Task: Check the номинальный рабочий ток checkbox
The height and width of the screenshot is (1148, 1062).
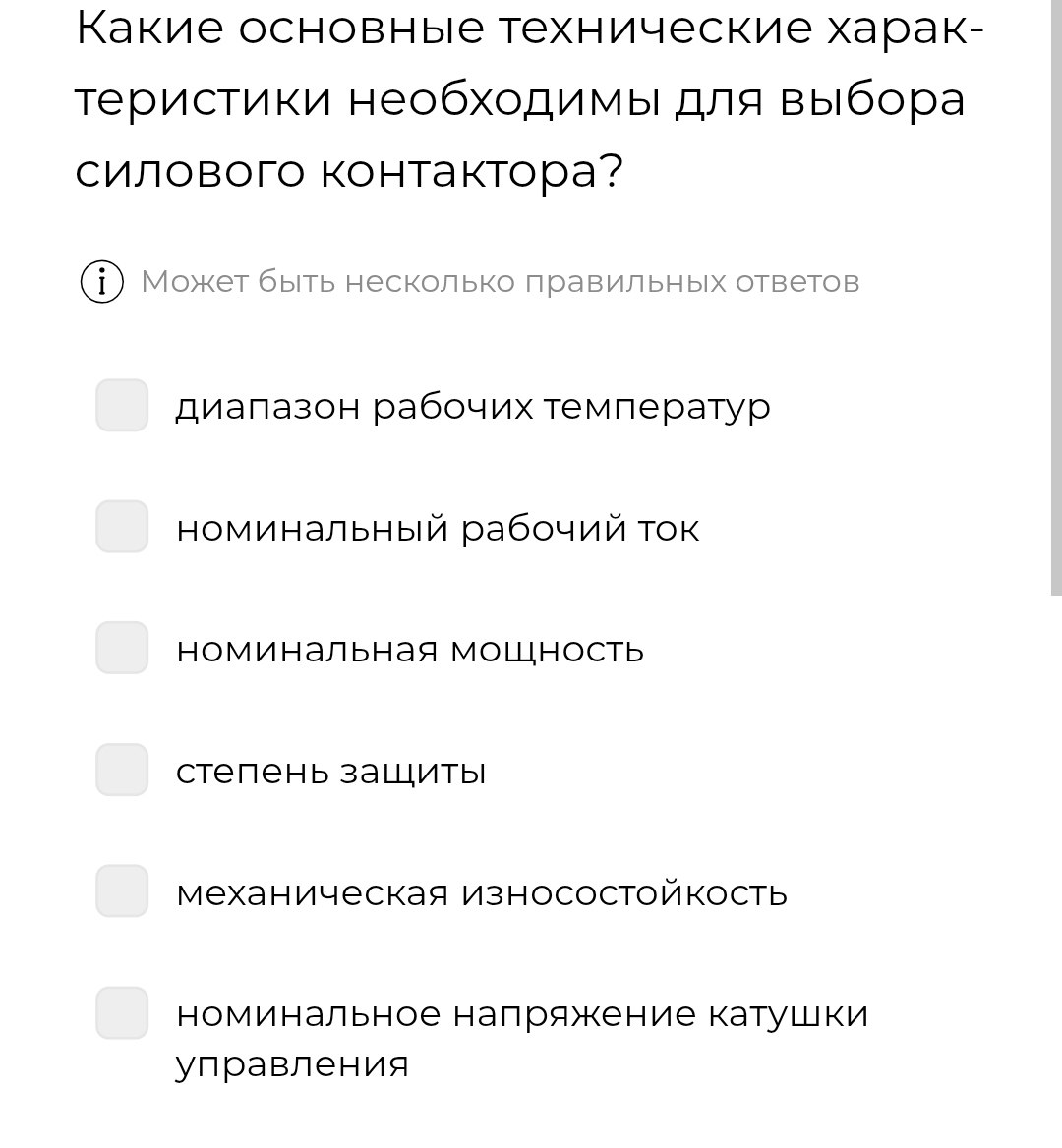Action: (122, 527)
